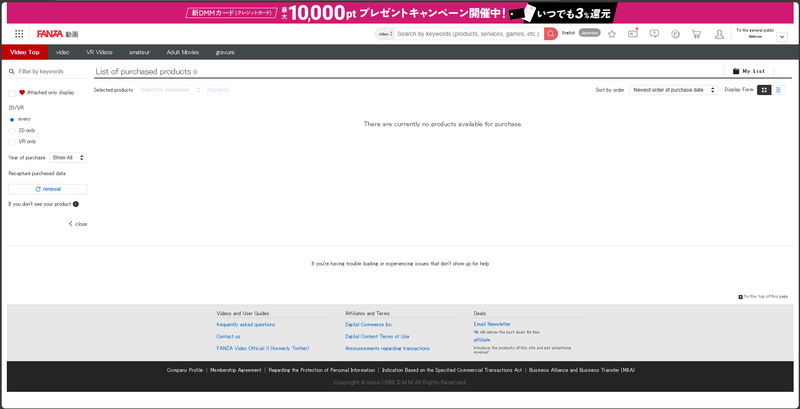Image resolution: width=800 pixels, height=409 pixels.
Task: Toggle Attached only display checkbox
Action: pyautogui.click(x=12, y=93)
